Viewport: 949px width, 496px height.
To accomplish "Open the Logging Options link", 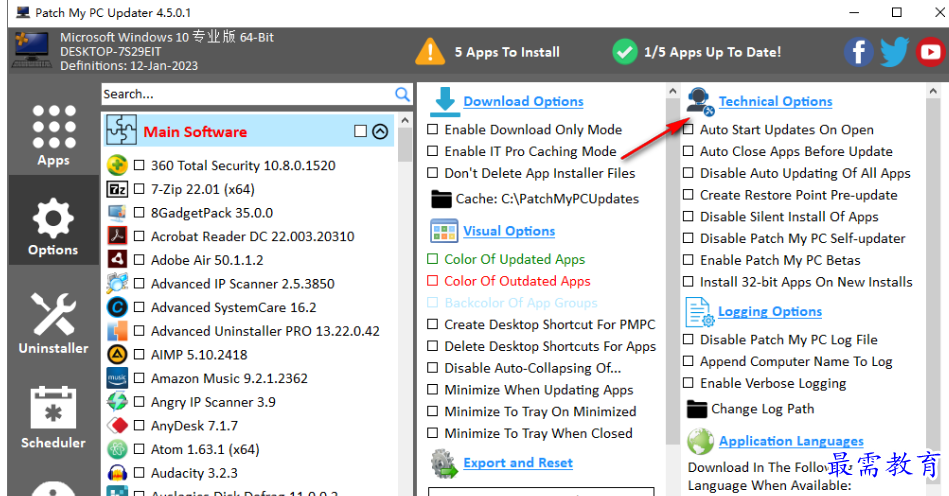I will pos(770,312).
